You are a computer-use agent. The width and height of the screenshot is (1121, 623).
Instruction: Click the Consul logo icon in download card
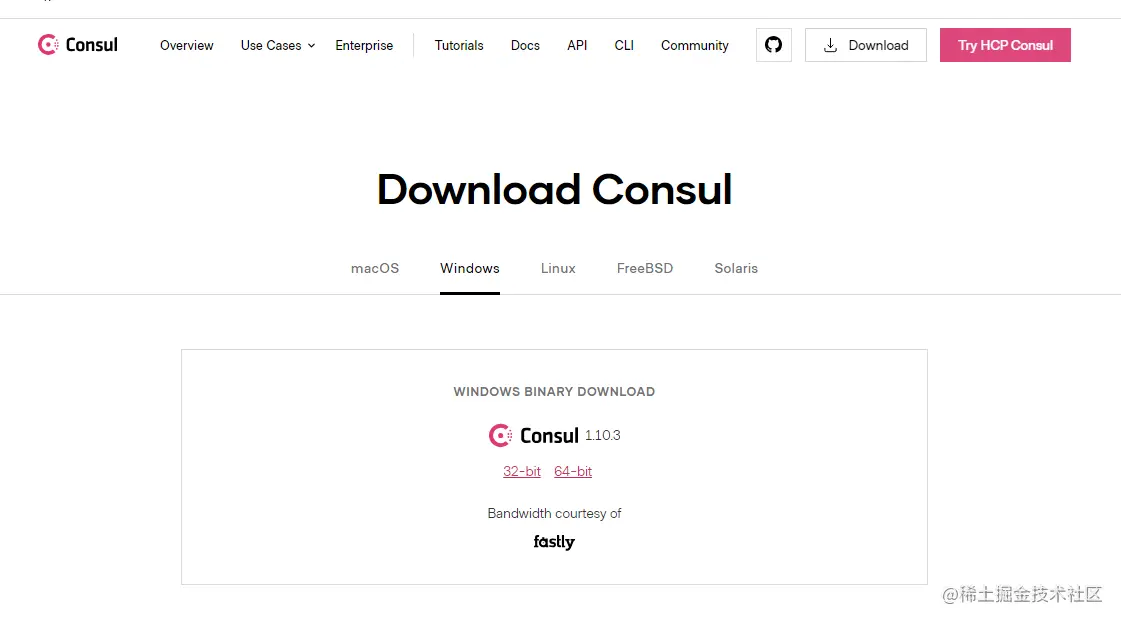(x=500, y=435)
